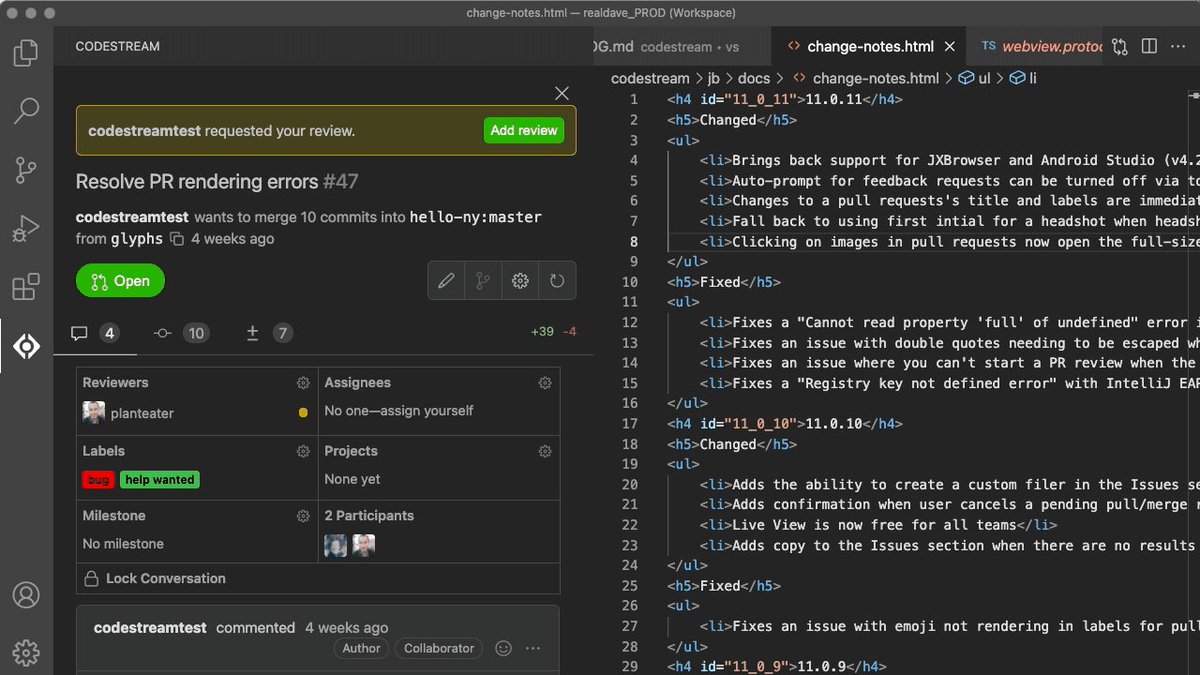This screenshot has height=675, width=1200.
Task: Open the Reviewers gear settings
Action: point(303,383)
